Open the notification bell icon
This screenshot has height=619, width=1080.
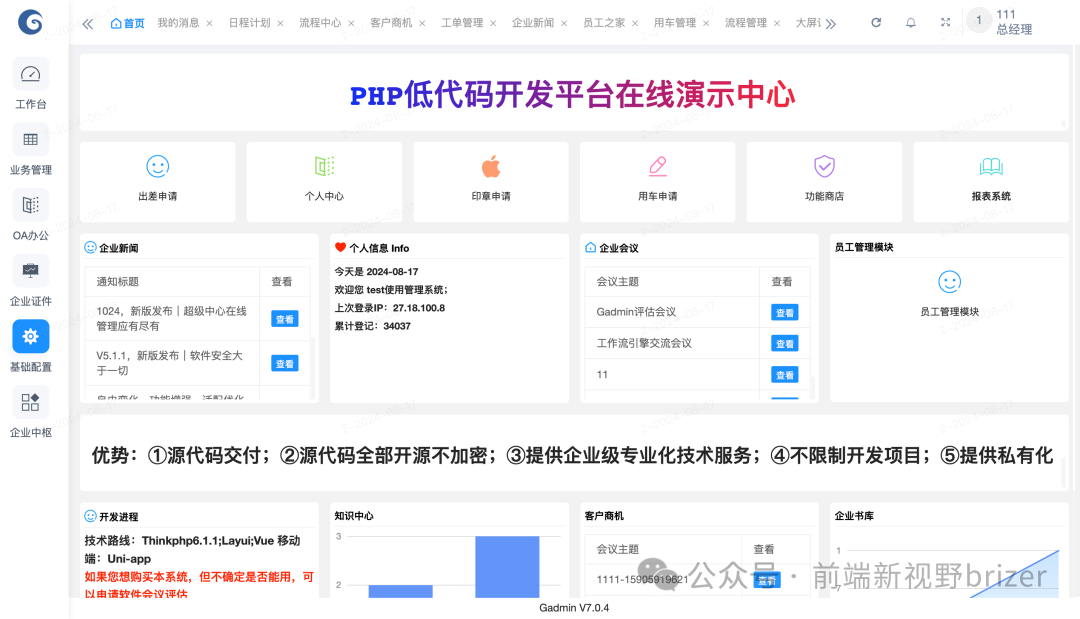point(911,20)
